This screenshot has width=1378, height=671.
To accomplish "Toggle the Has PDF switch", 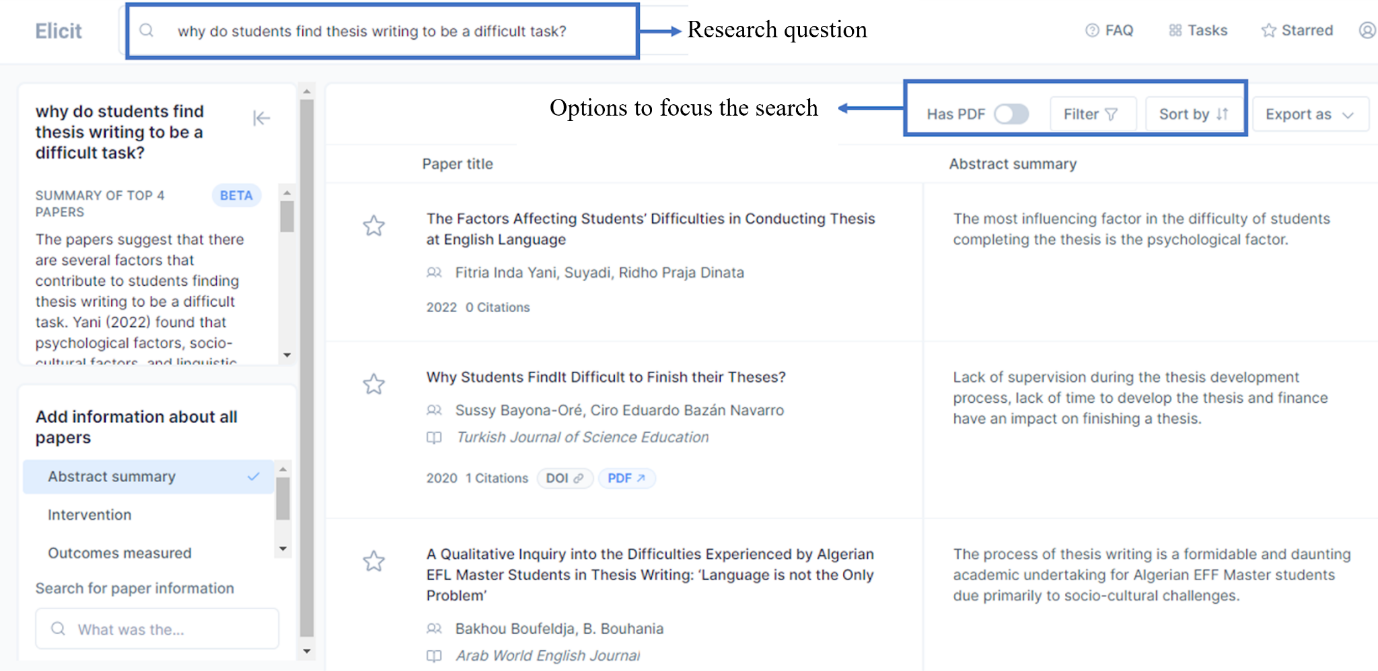I will 1011,114.
